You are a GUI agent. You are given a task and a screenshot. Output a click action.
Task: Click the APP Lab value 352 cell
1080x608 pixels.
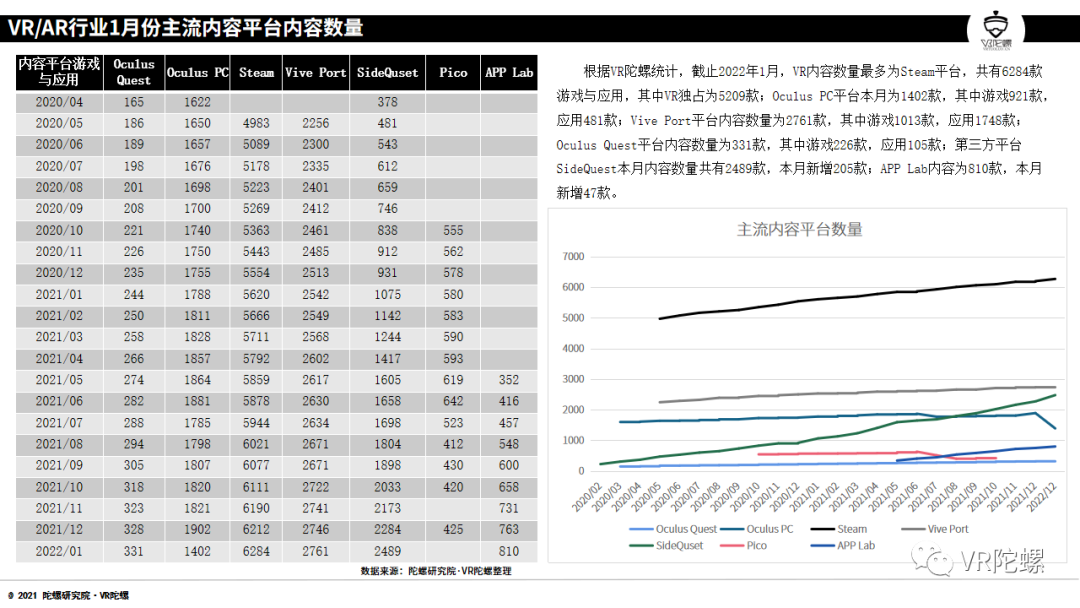click(x=509, y=379)
